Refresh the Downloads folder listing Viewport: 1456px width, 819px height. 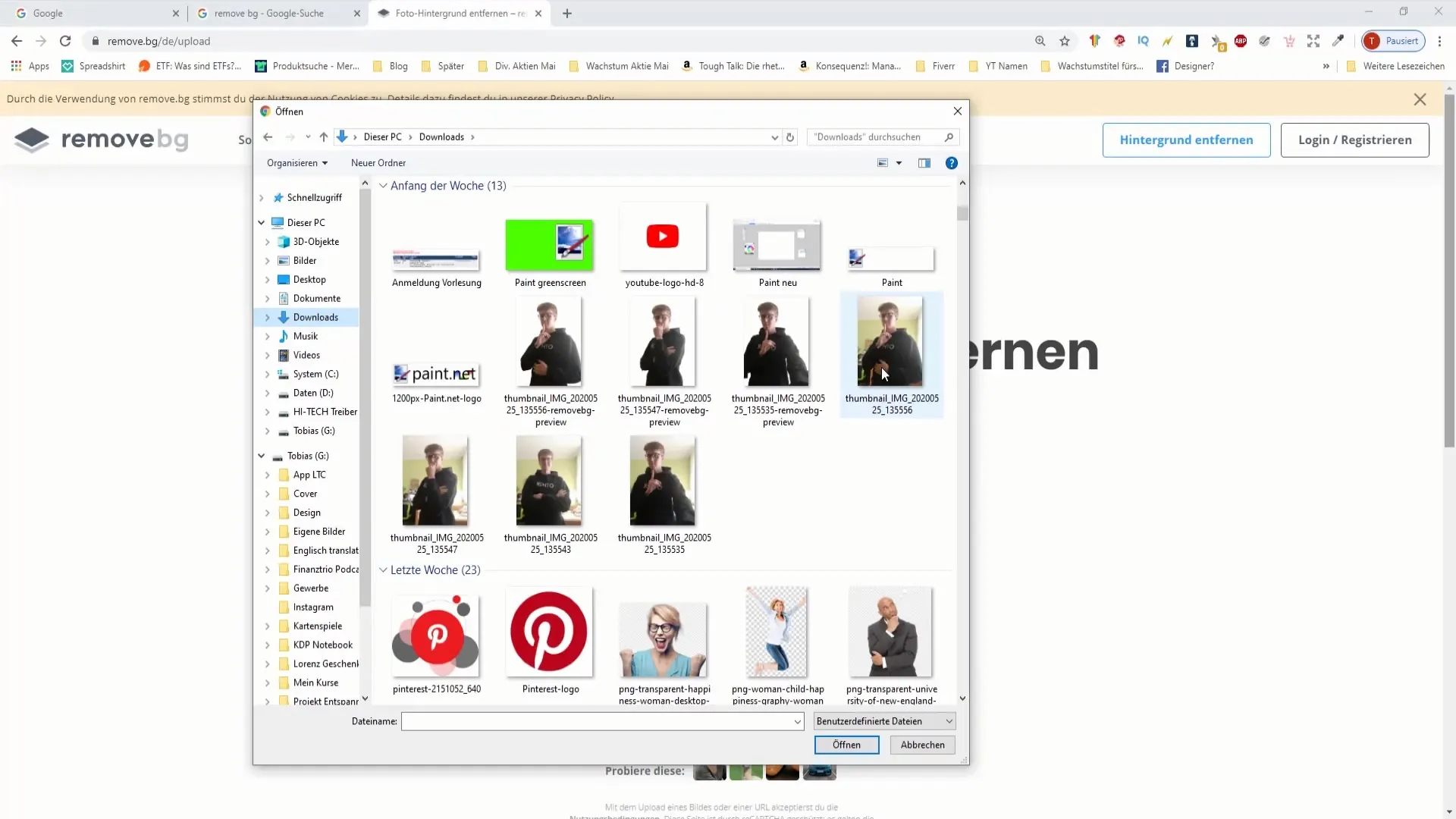[790, 137]
